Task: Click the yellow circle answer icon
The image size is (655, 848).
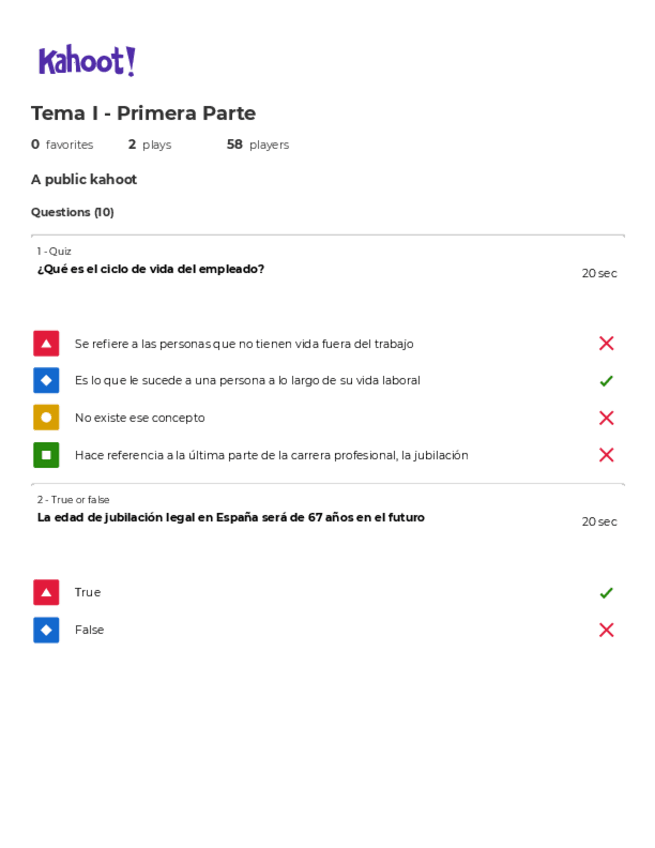Action: coord(46,417)
